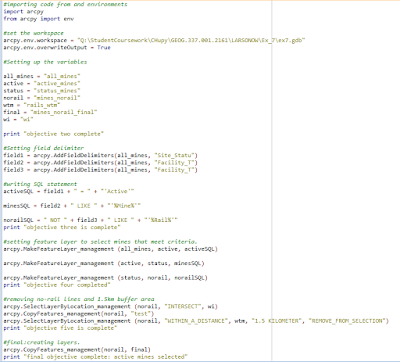Viewport: 400px width, 362px height.
Task: Click the print "objective five is complete" line
Action: coord(60,328)
